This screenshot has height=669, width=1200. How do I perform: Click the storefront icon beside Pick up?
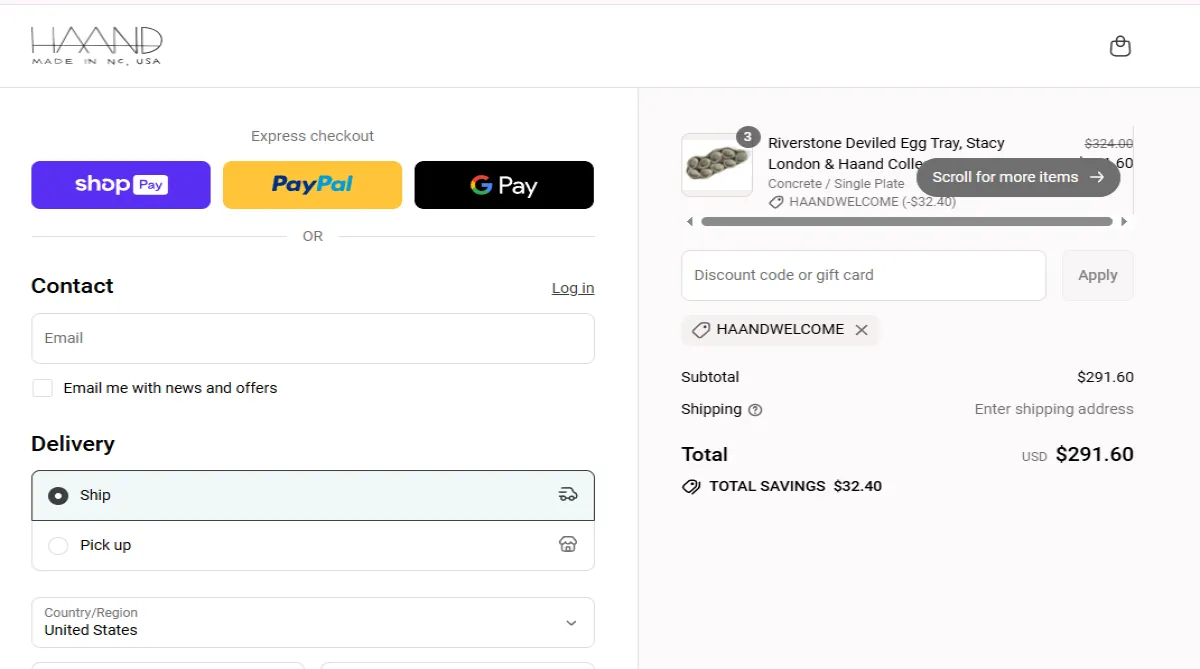(568, 544)
